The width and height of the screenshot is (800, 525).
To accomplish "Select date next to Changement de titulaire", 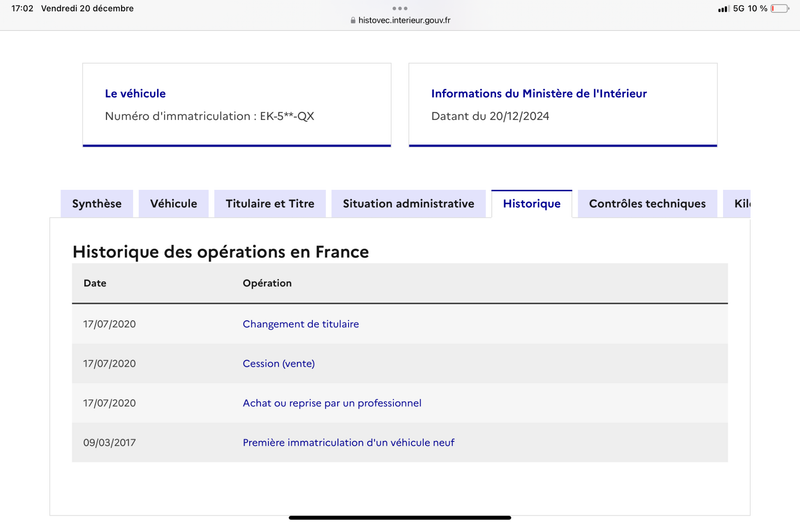I will point(110,324).
